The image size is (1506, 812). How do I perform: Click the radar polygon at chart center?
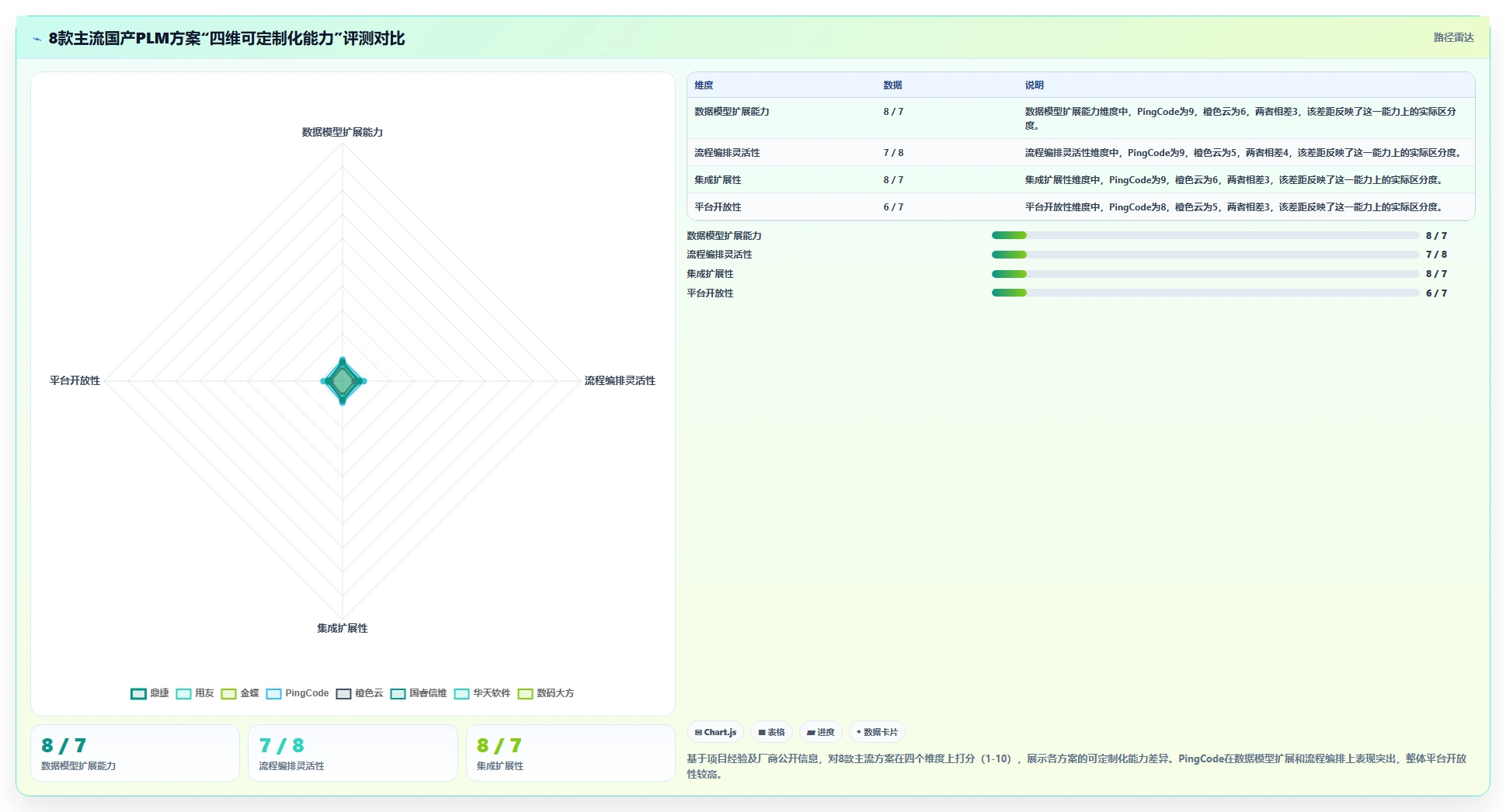tap(343, 381)
